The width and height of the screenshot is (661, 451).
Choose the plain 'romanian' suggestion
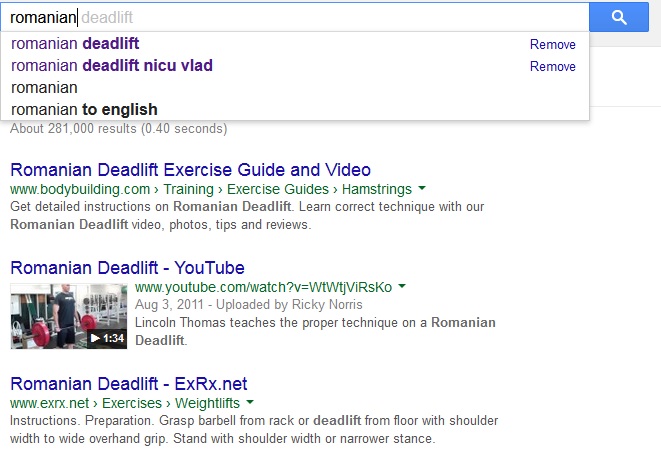click(44, 88)
